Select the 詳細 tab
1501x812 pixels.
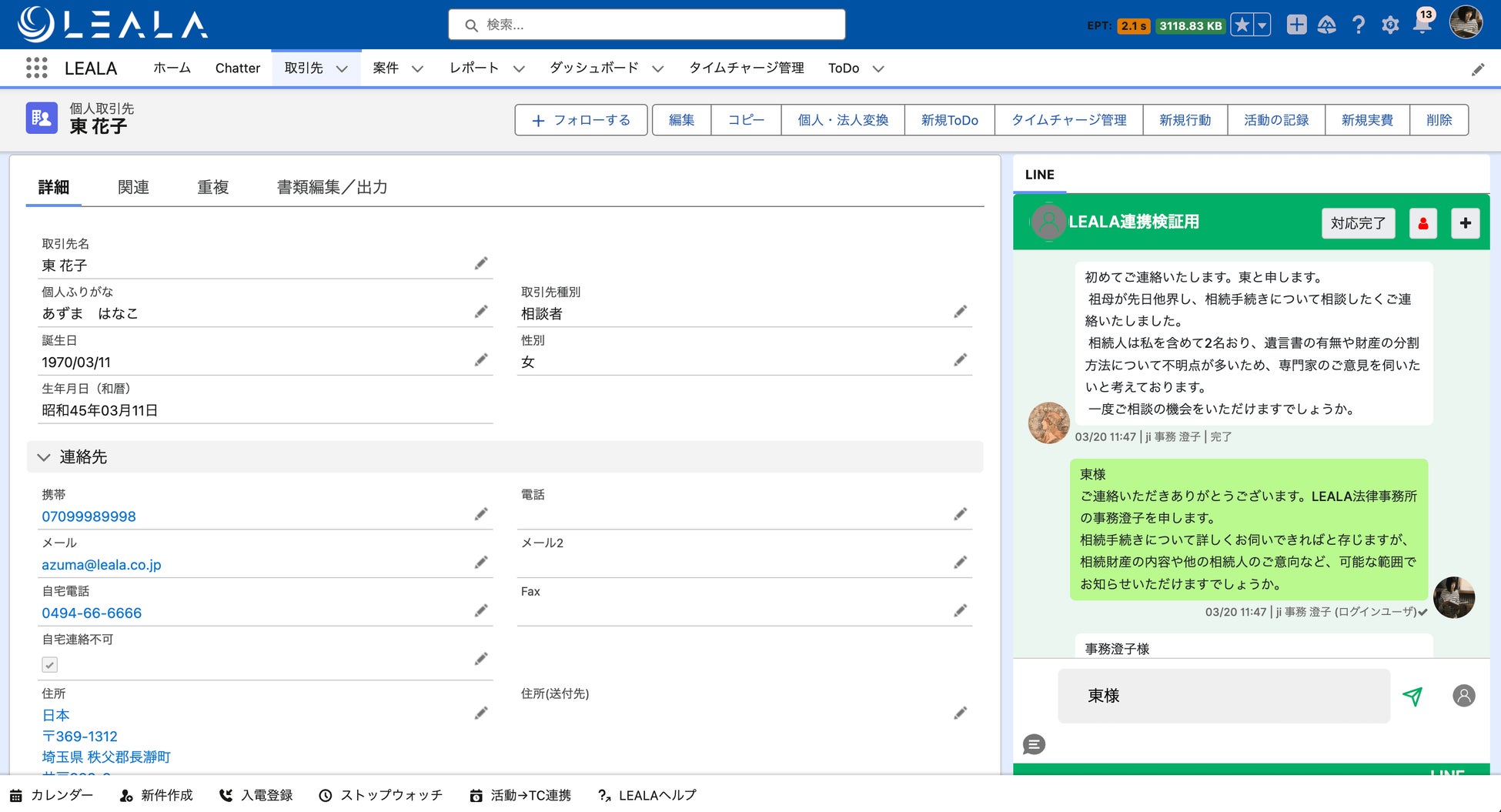point(54,187)
